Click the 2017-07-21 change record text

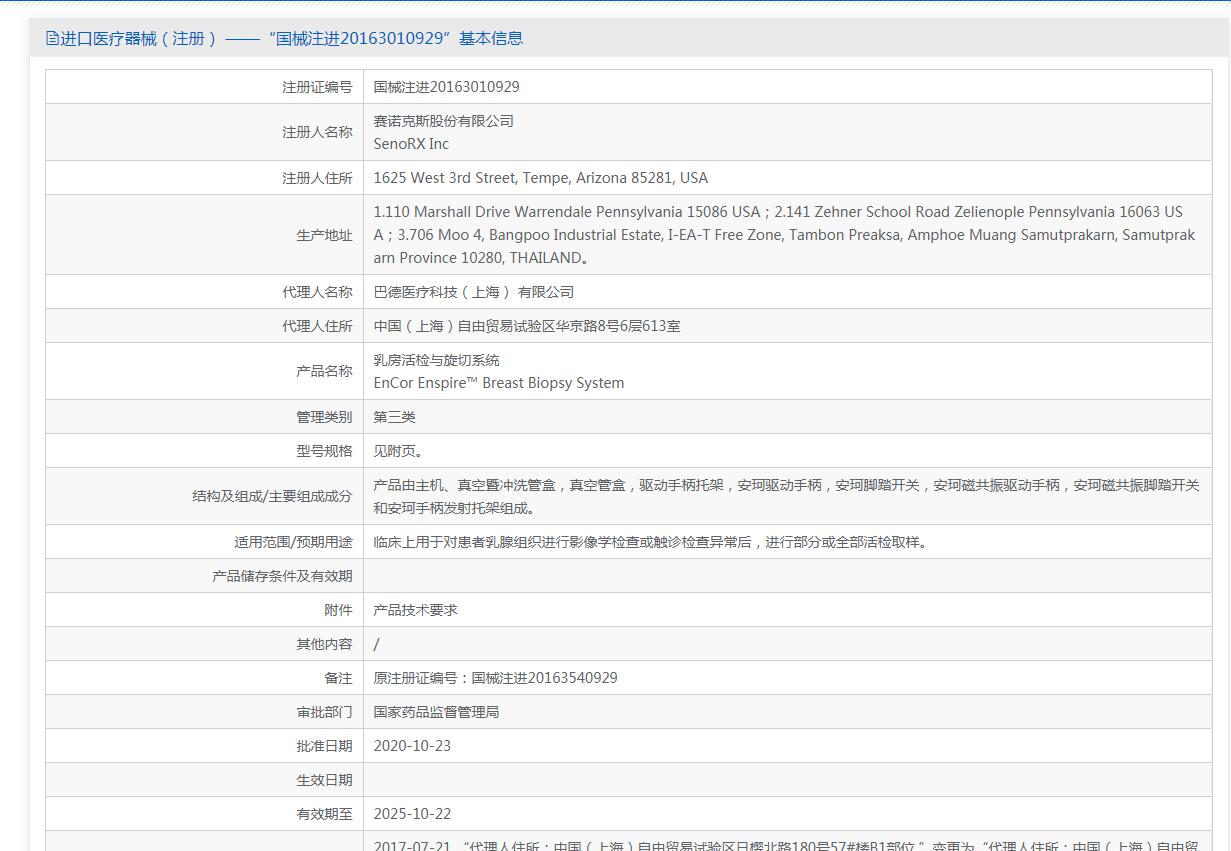click(786, 845)
